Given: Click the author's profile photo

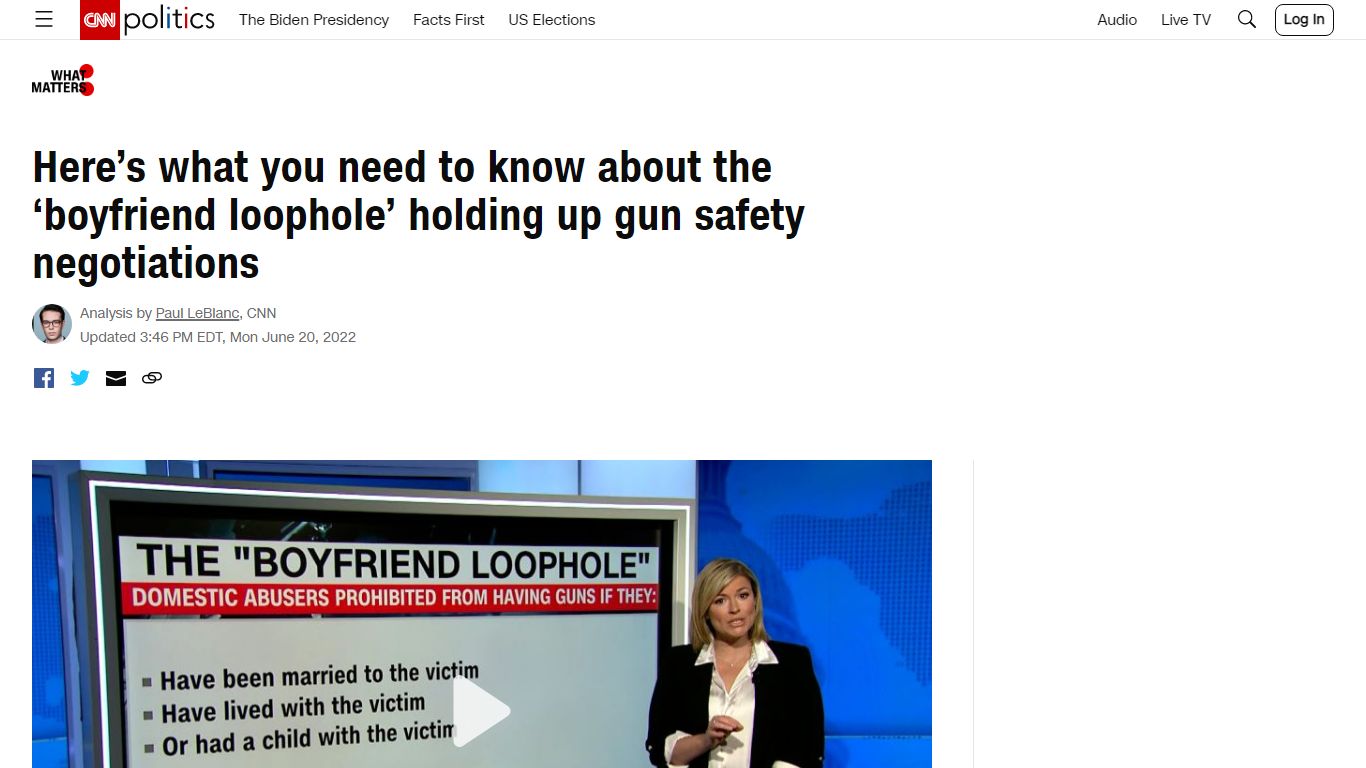Looking at the screenshot, I should click(52, 324).
